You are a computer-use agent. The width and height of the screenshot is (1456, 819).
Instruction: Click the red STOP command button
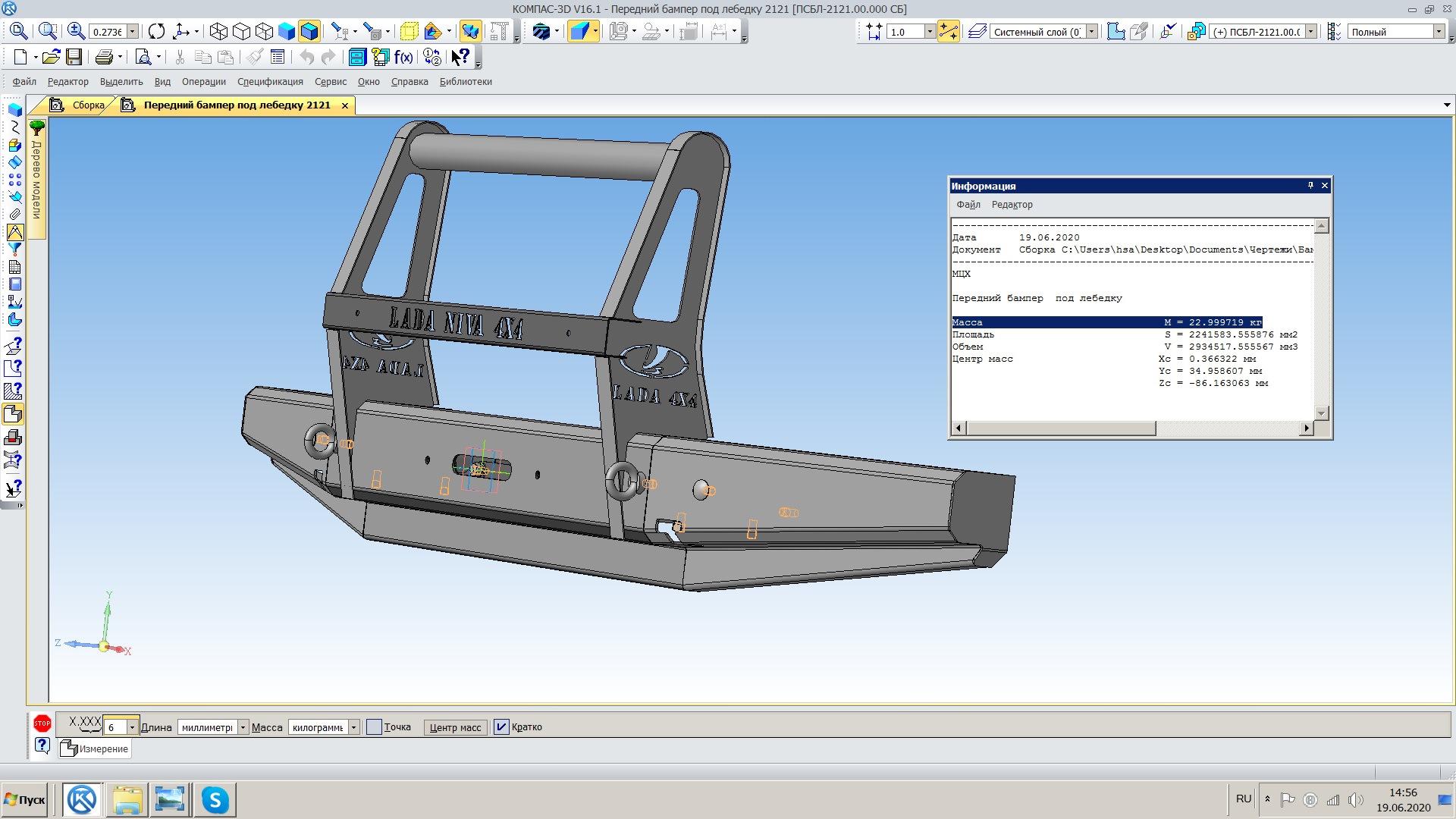(42, 724)
